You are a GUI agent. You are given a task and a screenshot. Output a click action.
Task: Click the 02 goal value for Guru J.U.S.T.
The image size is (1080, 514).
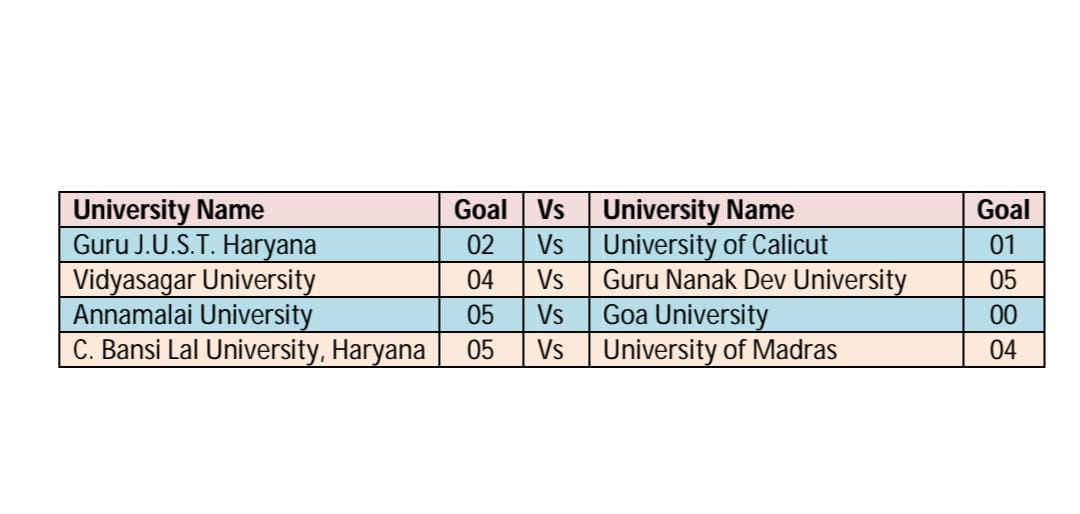point(481,245)
